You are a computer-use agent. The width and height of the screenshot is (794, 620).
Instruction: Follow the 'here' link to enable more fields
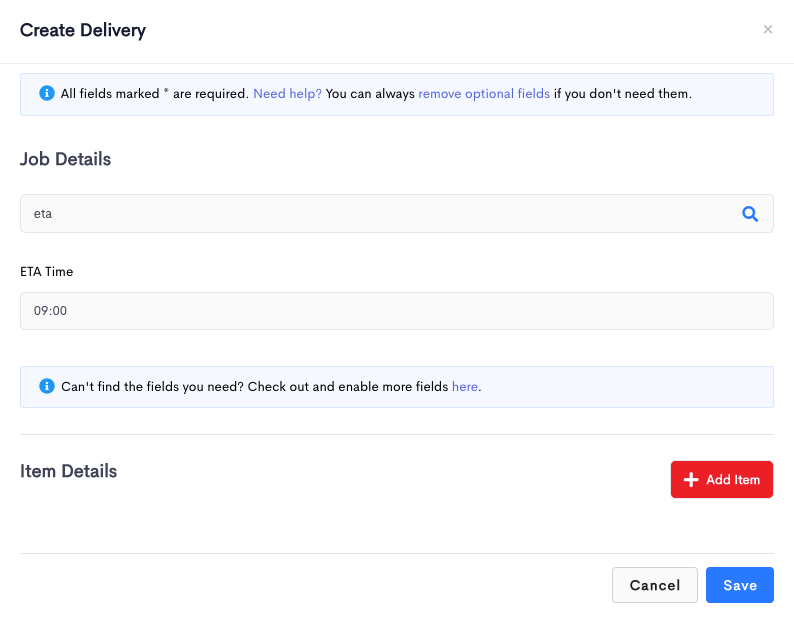pyautogui.click(x=464, y=386)
